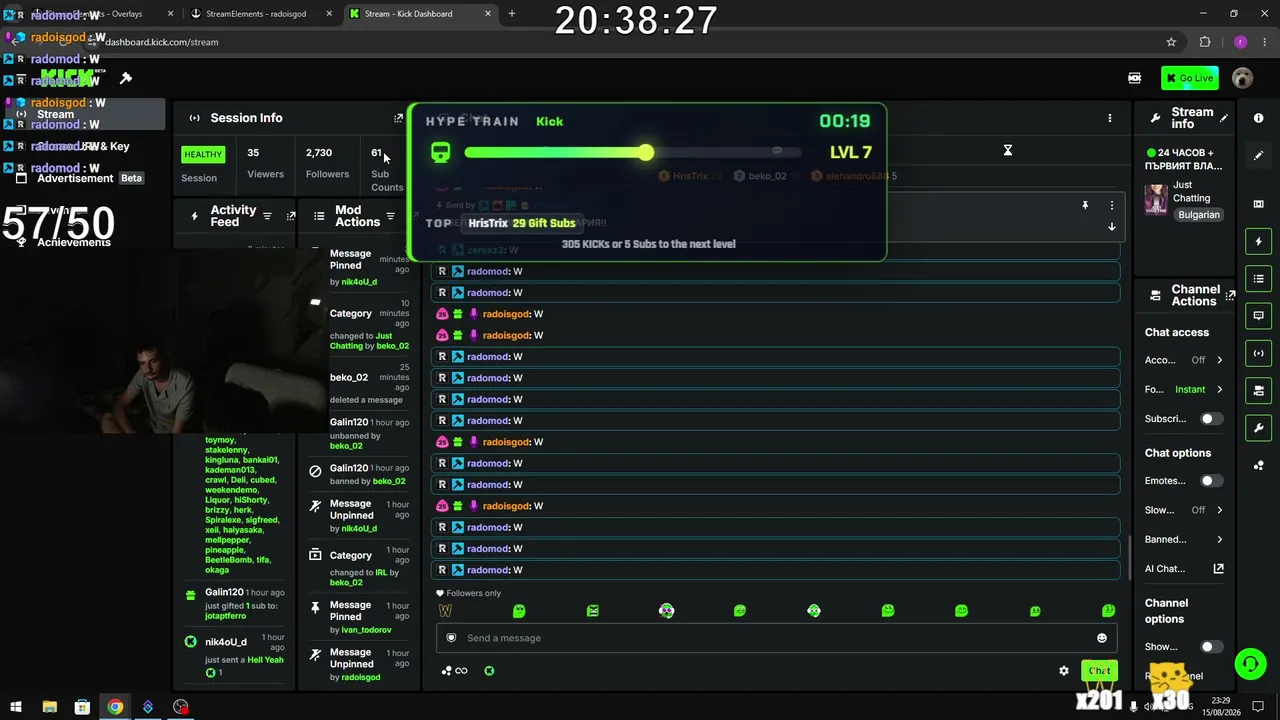Edit Stream info with the pencil icon
Viewport: 1280px width, 720px height.
click(x=1224, y=118)
